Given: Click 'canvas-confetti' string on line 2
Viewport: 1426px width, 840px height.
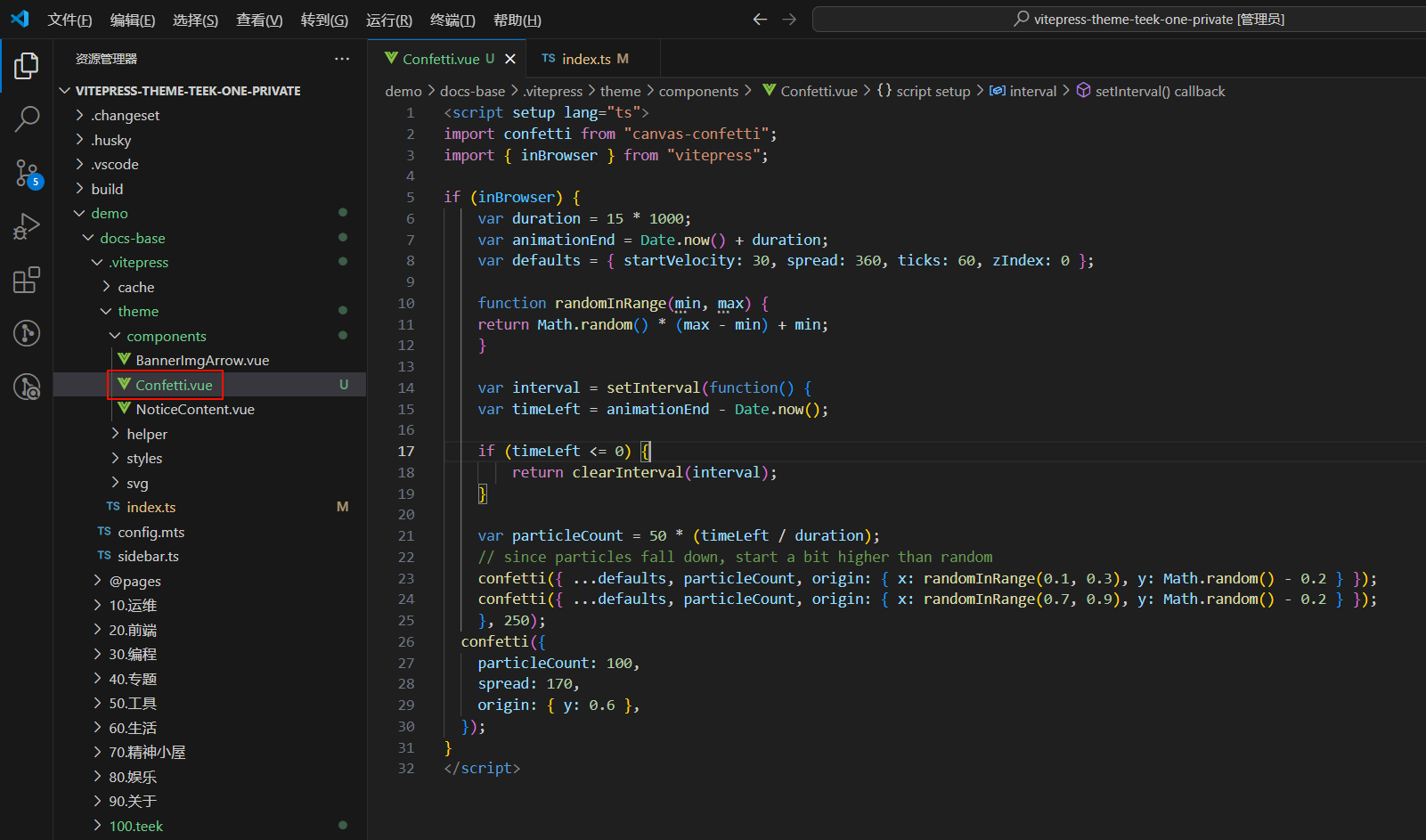Looking at the screenshot, I should [697, 134].
